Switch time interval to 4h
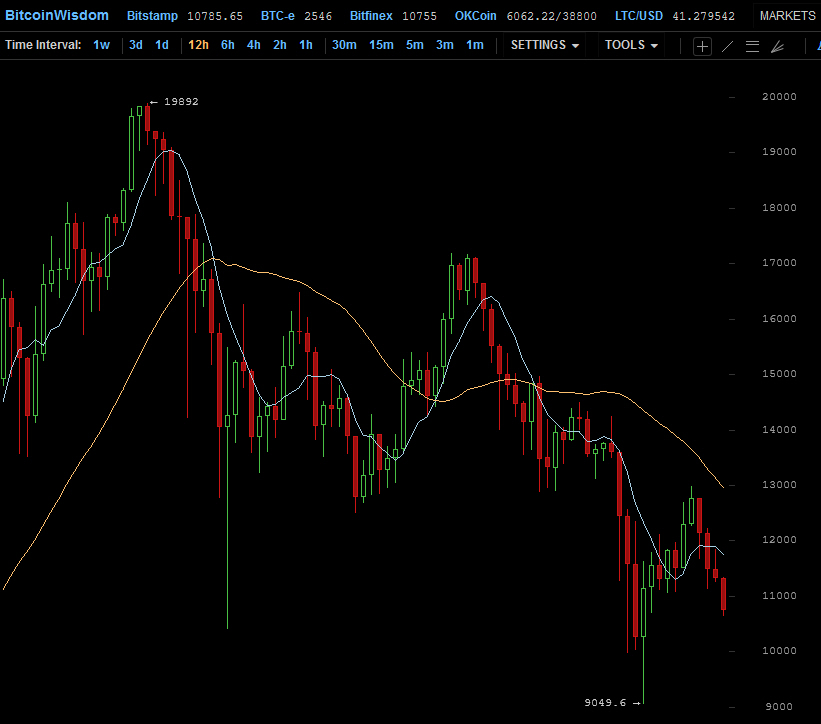This screenshot has height=724, width=821. click(x=253, y=45)
